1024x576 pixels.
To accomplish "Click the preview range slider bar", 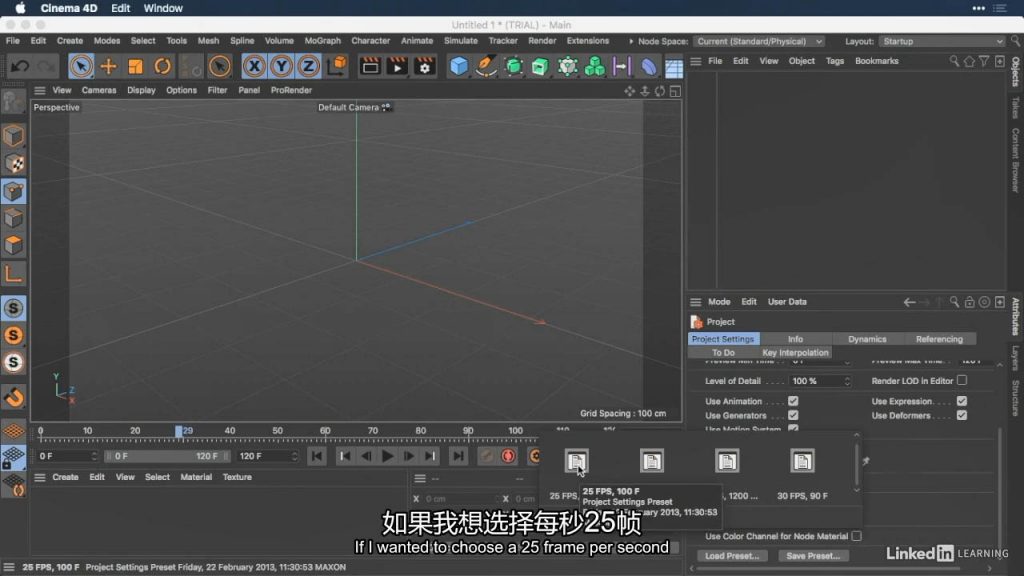I will (168, 456).
